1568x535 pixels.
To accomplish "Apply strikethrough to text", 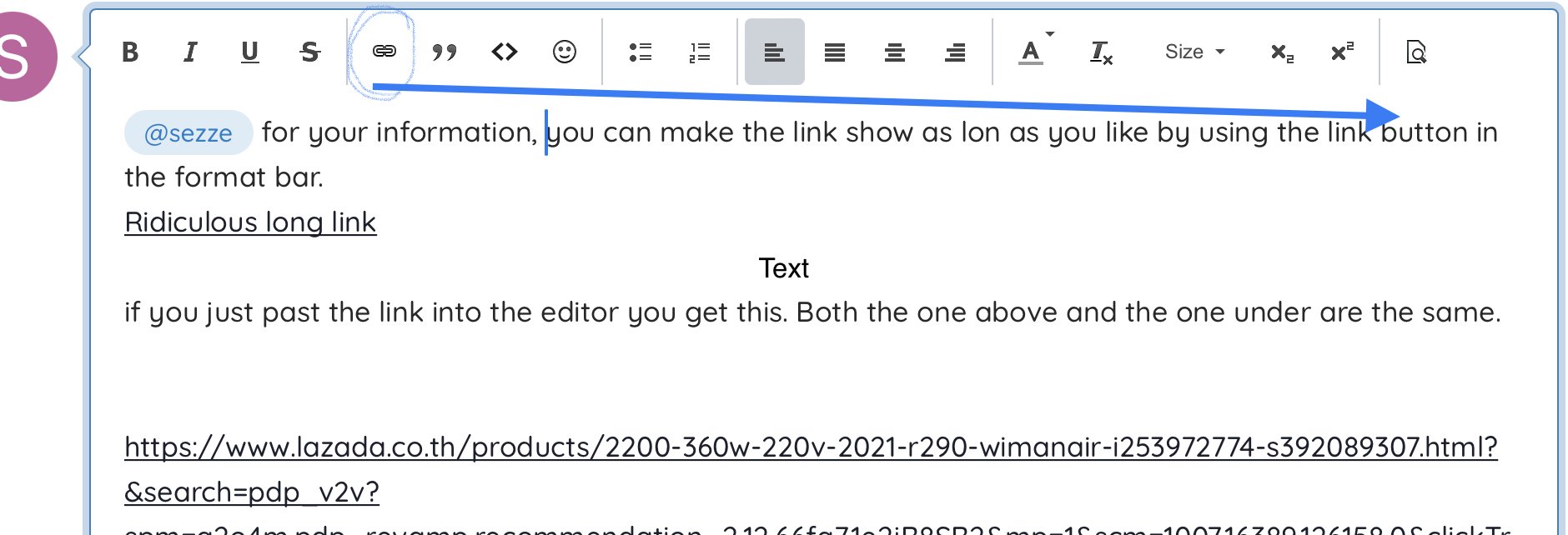I will pos(309,52).
